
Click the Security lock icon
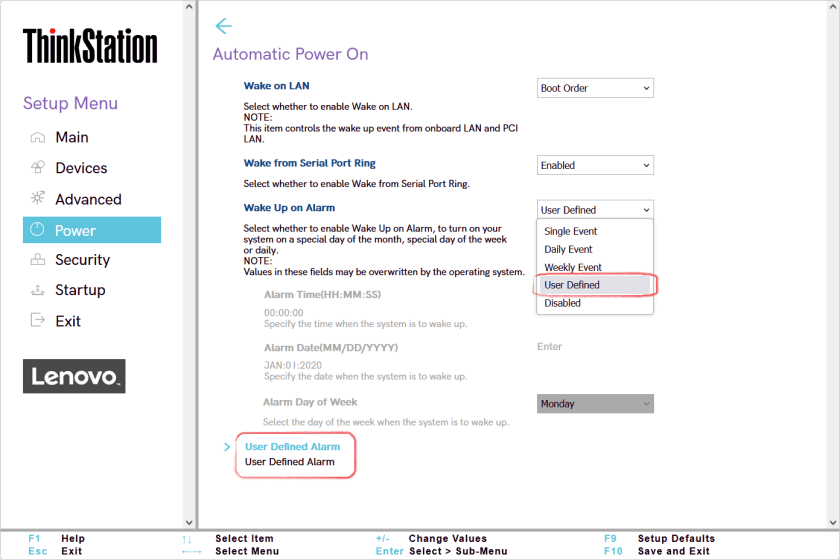pyautogui.click(x=38, y=260)
